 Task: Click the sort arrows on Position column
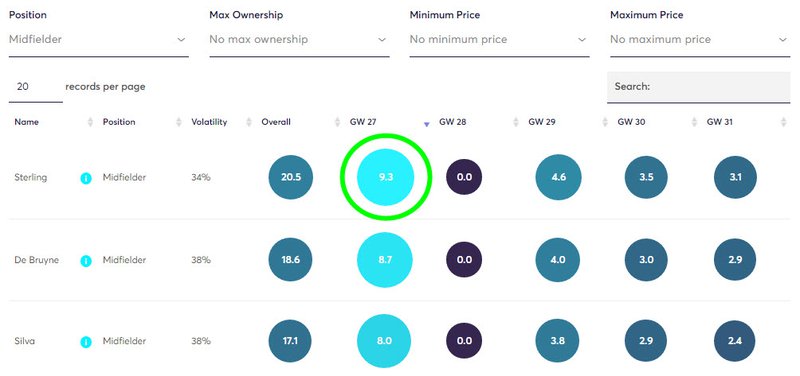click(x=179, y=122)
